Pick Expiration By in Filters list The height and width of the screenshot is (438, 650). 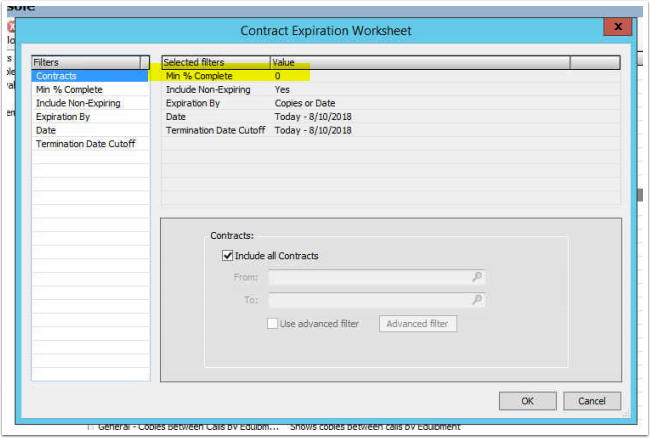click(x=90, y=117)
